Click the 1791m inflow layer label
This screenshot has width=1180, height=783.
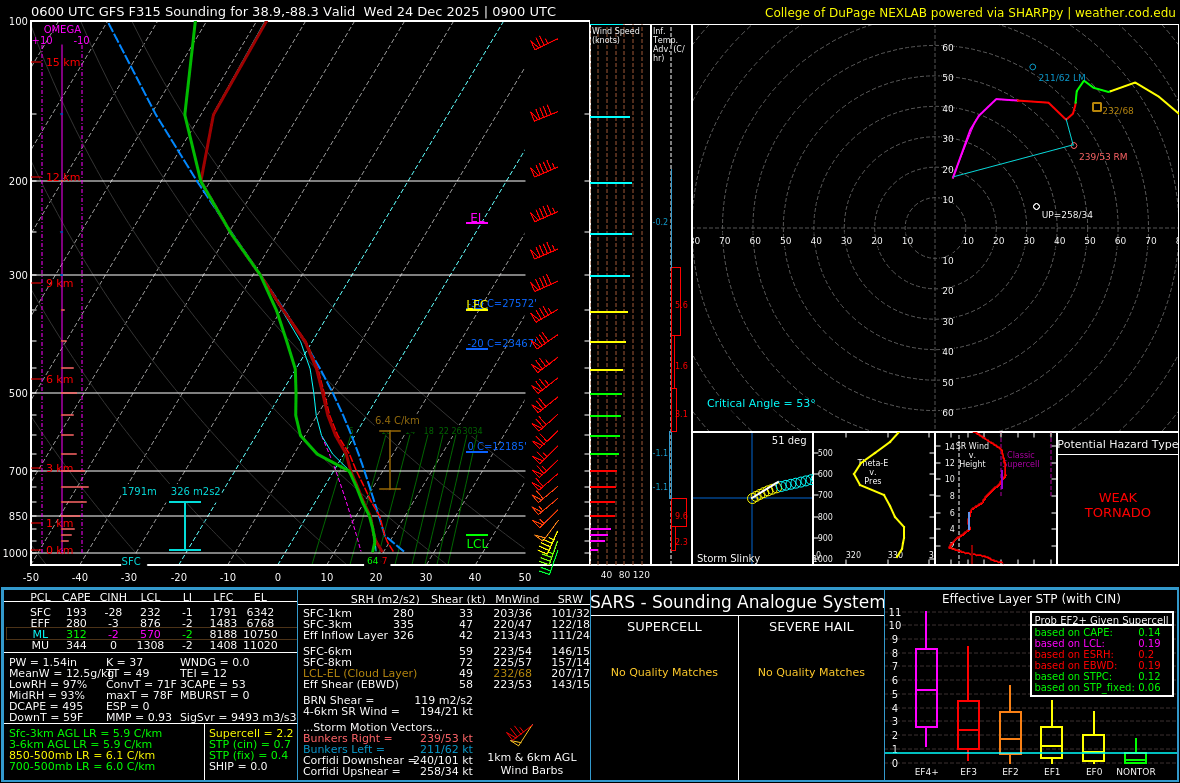coord(139,491)
